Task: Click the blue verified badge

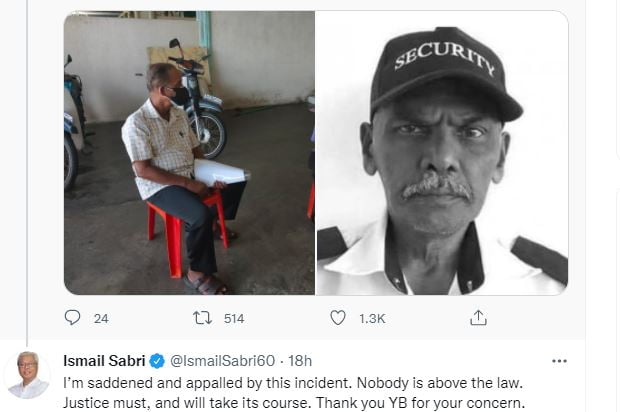Action: pos(157,361)
